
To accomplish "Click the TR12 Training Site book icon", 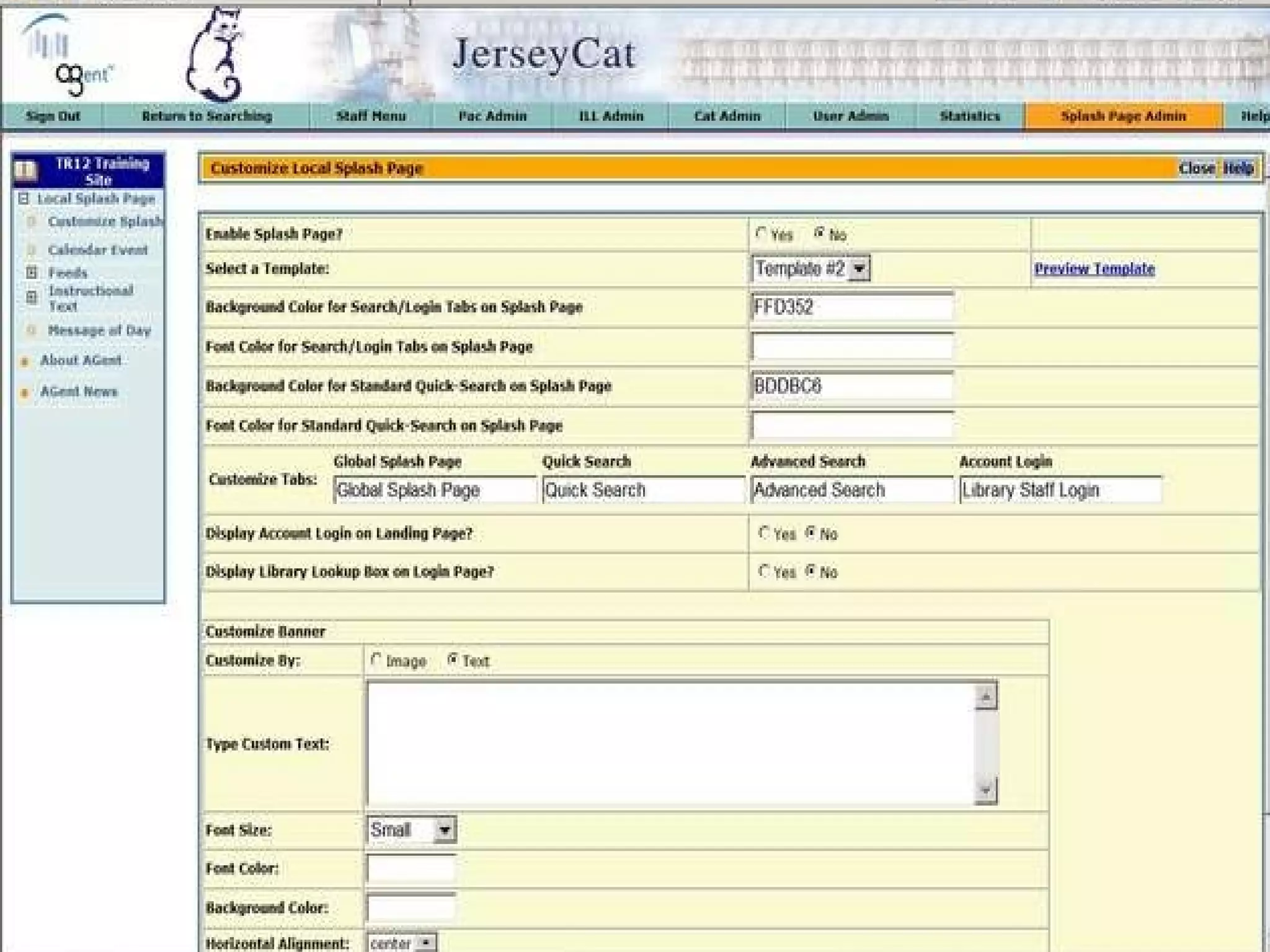I will pos(26,170).
